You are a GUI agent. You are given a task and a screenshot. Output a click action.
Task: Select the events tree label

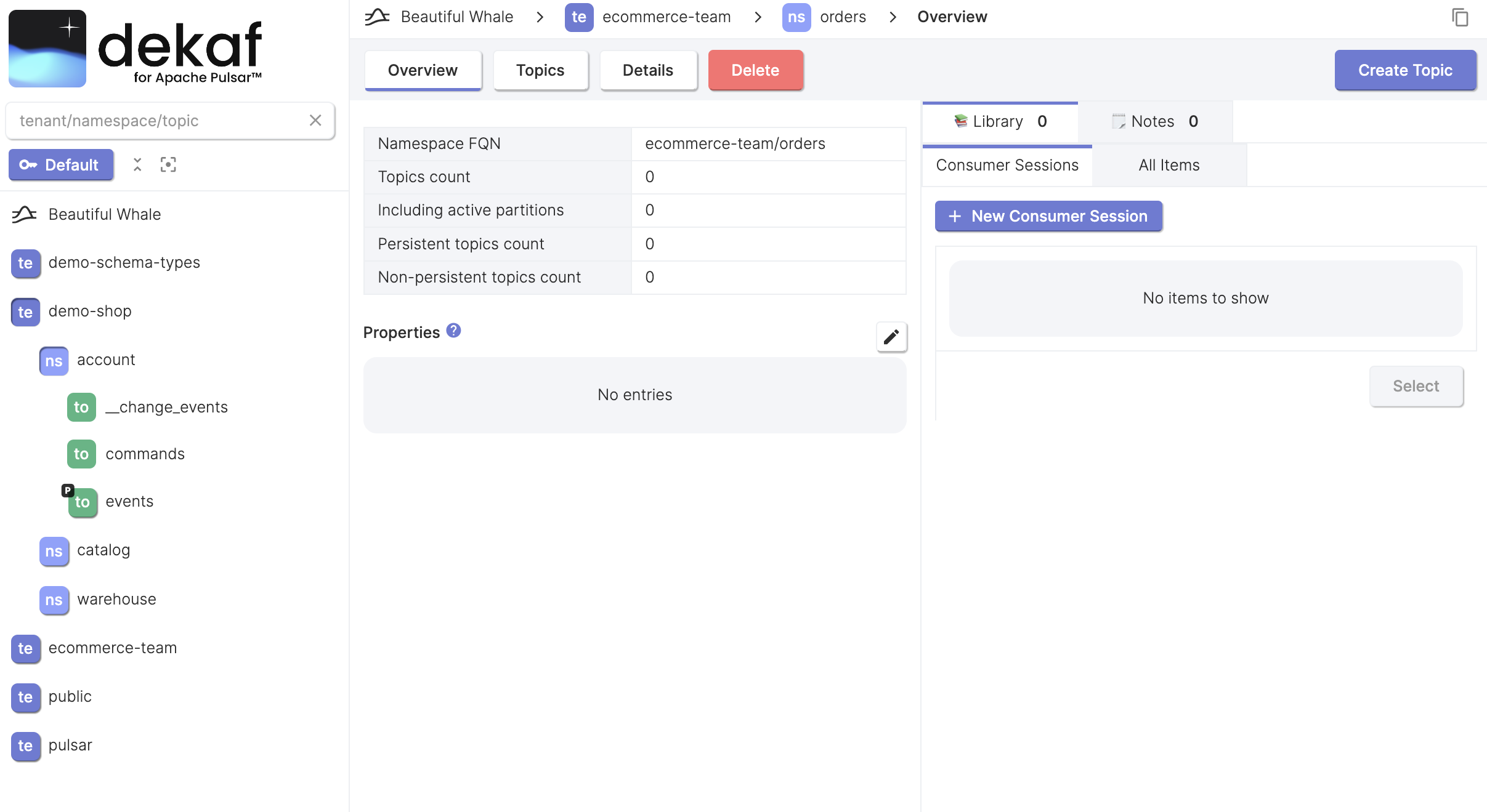click(x=129, y=501)
